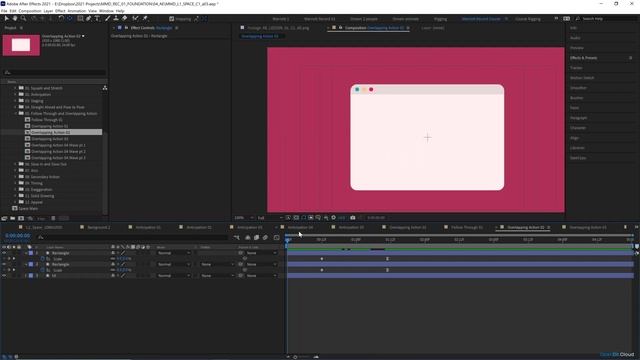Select the Selection arrow tool
640x360 pixels.
6,18
